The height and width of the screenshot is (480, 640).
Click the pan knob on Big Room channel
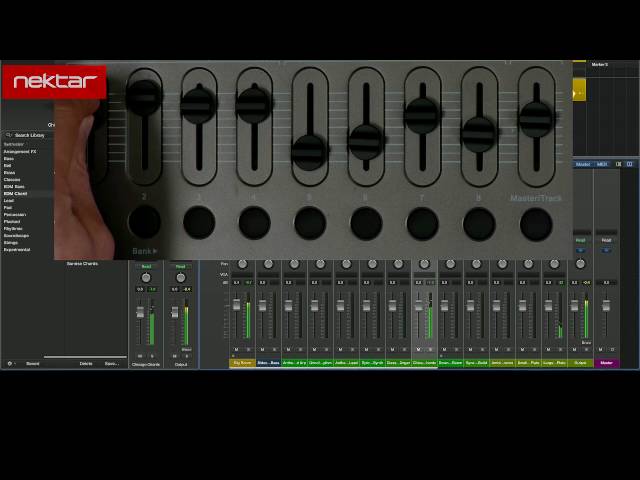[242, 264]
